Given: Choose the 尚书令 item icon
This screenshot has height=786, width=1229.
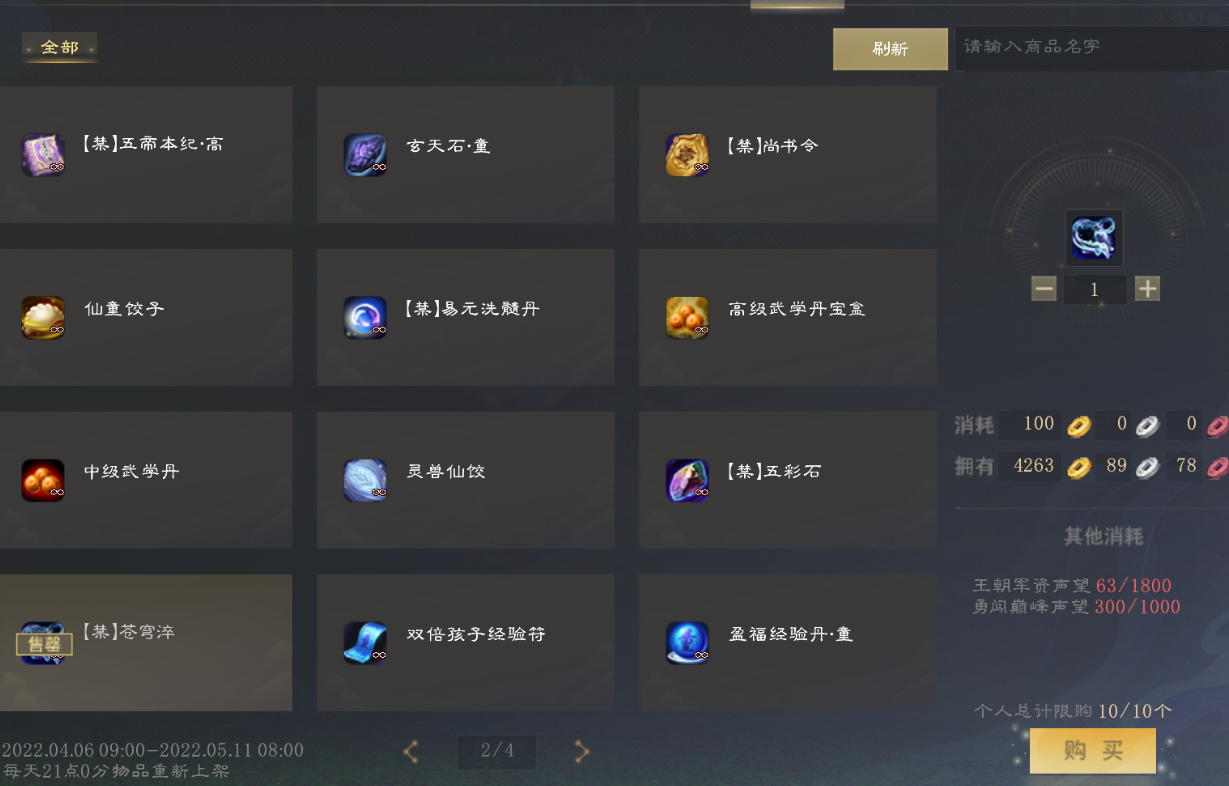Looking at the screenshot, I should (687, 155).
